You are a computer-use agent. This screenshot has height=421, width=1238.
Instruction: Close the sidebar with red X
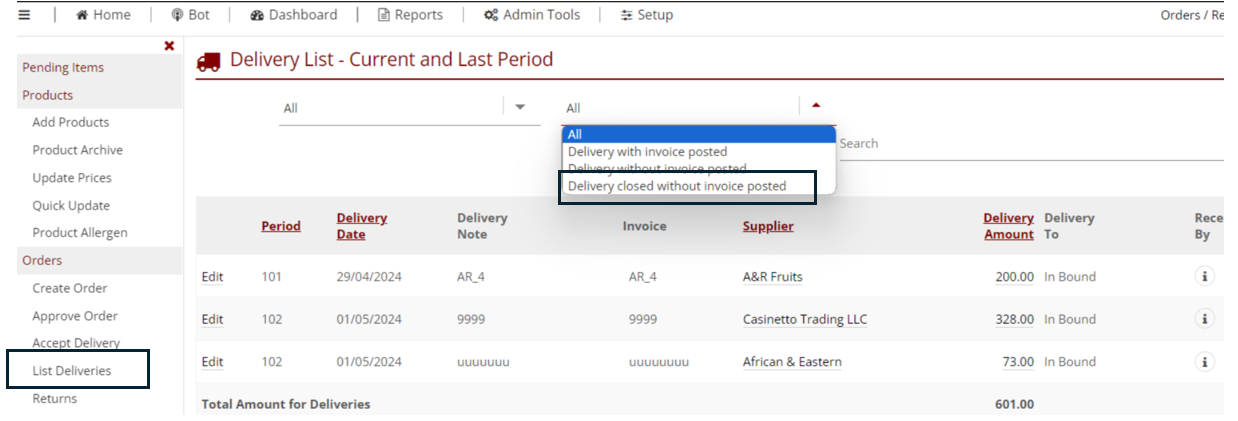[169, 46]
